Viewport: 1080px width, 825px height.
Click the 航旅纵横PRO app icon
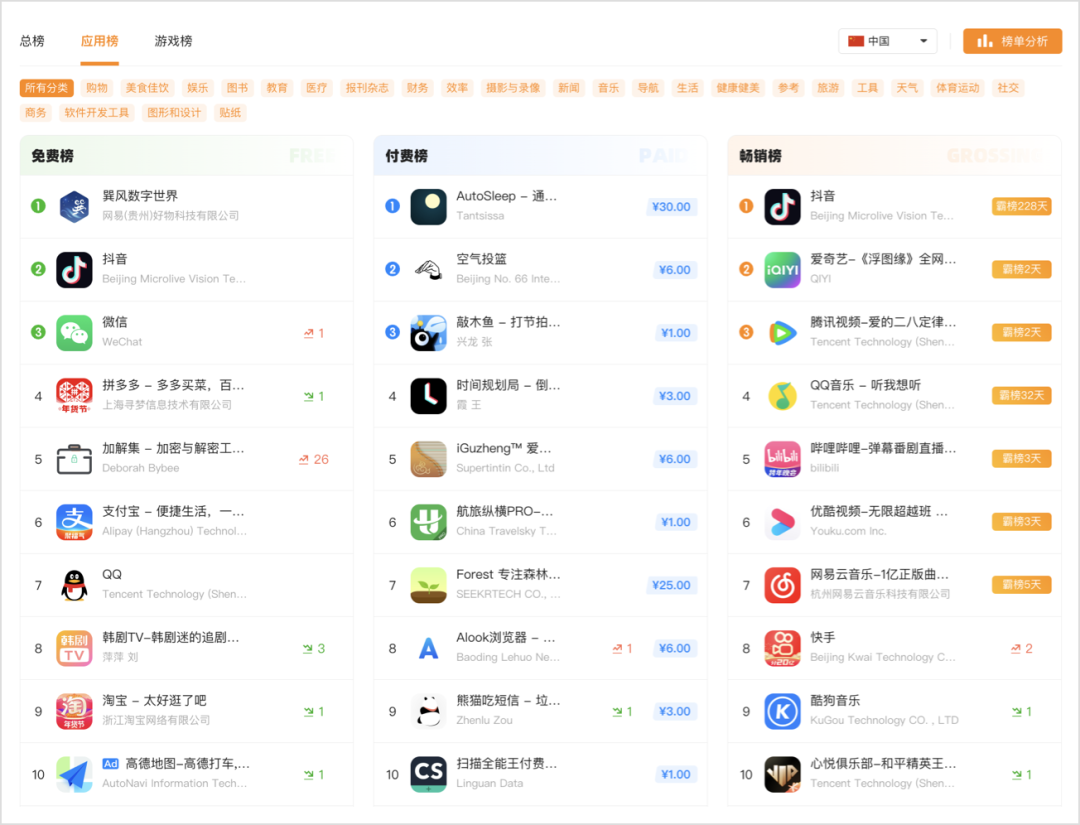pos(428,522)
